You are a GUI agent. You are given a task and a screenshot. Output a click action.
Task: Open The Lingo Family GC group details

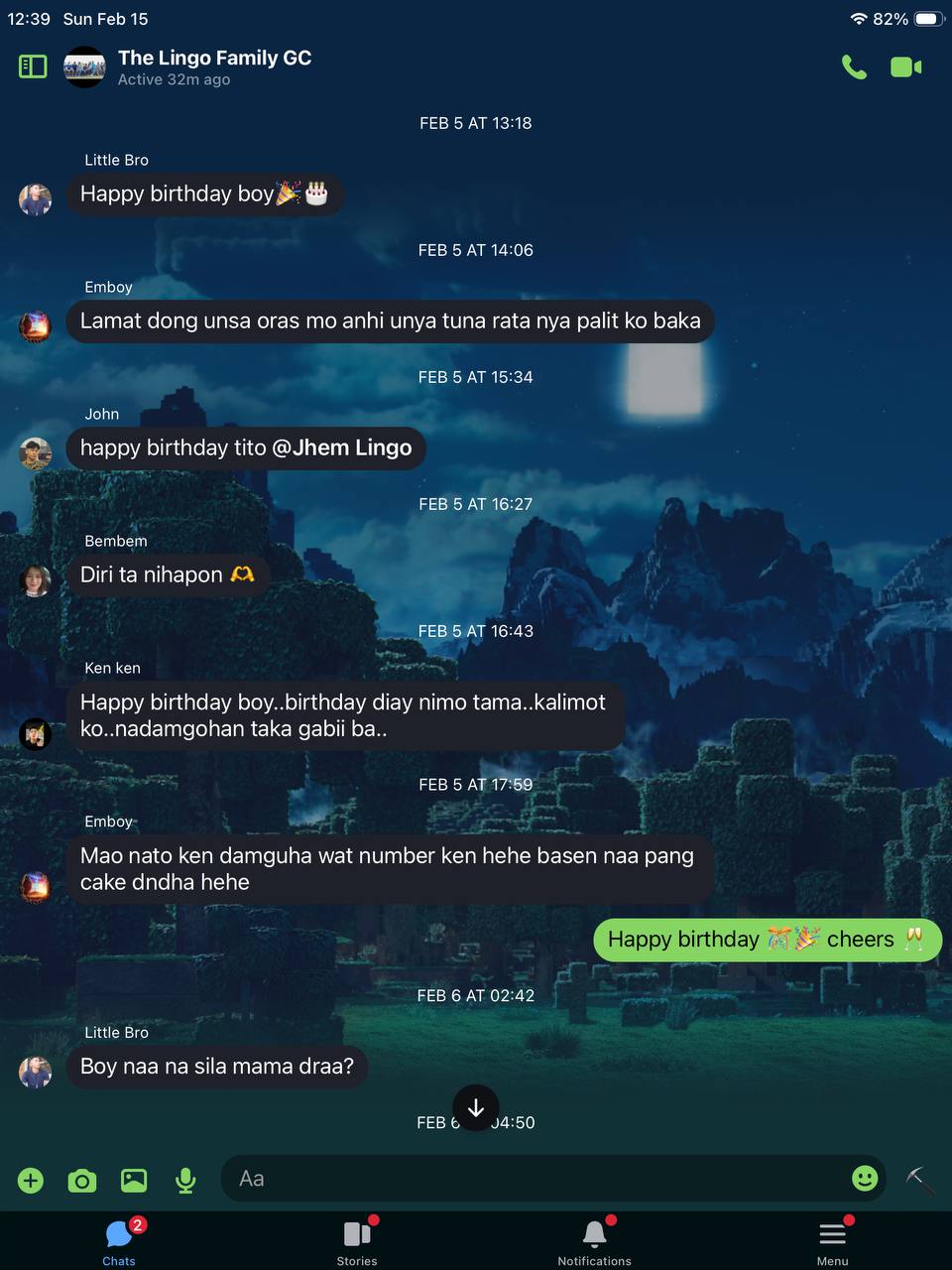(214, 58)
